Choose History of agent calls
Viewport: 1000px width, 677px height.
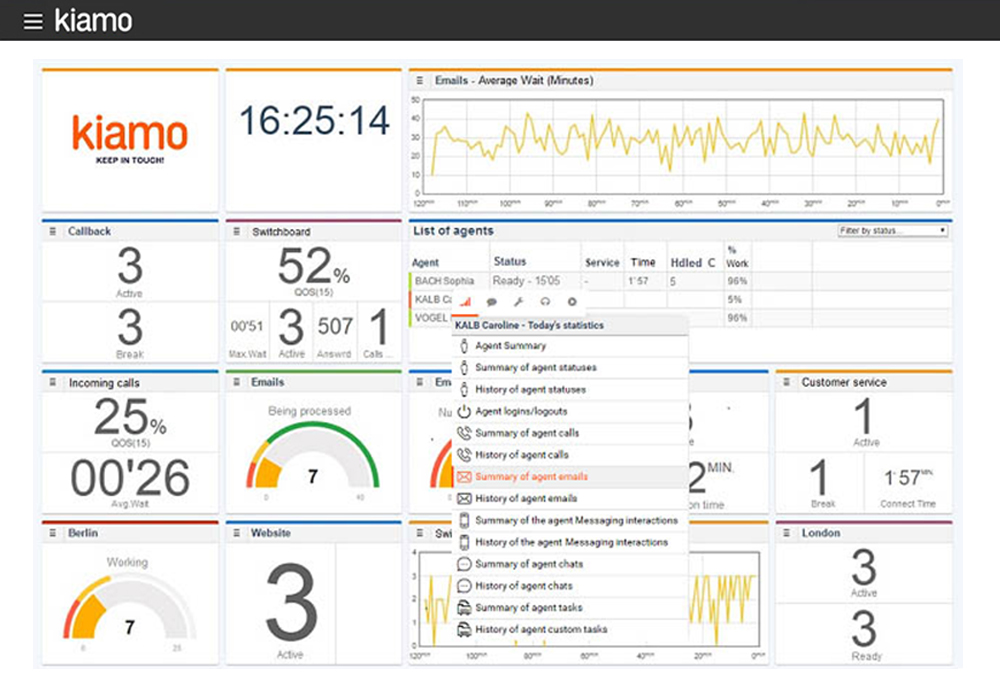(x=570, y=455)
